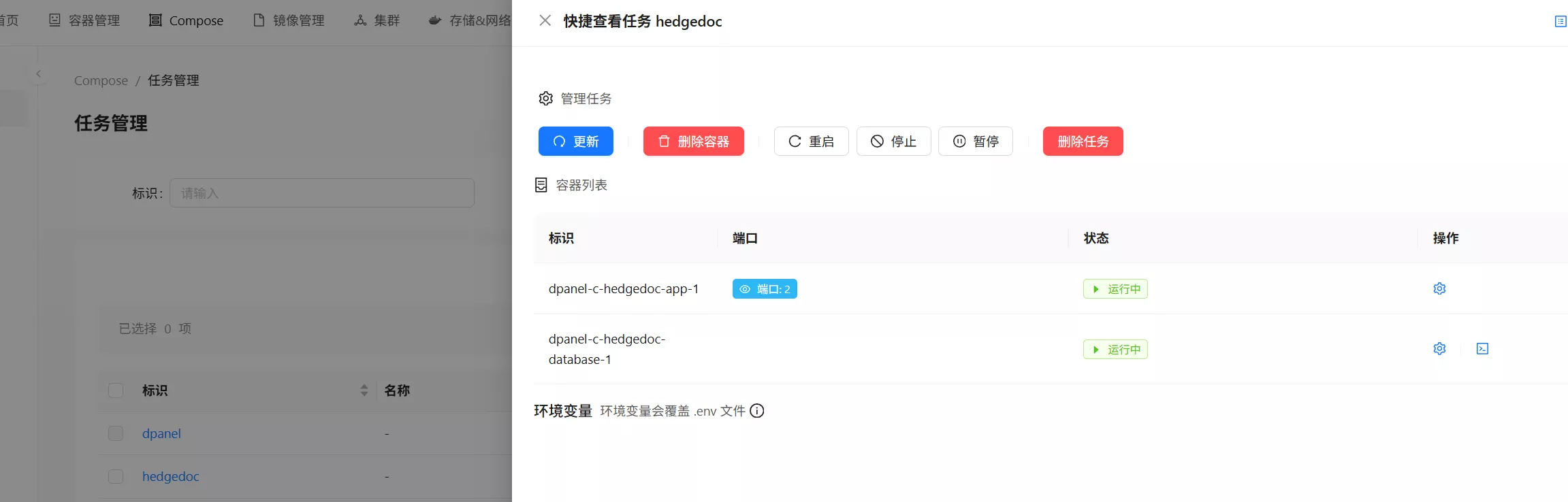Screen dimensions: 1568x502
Task: Check the dpanel row checkbox
Action: pyautogui.click(x=116, y=433)
